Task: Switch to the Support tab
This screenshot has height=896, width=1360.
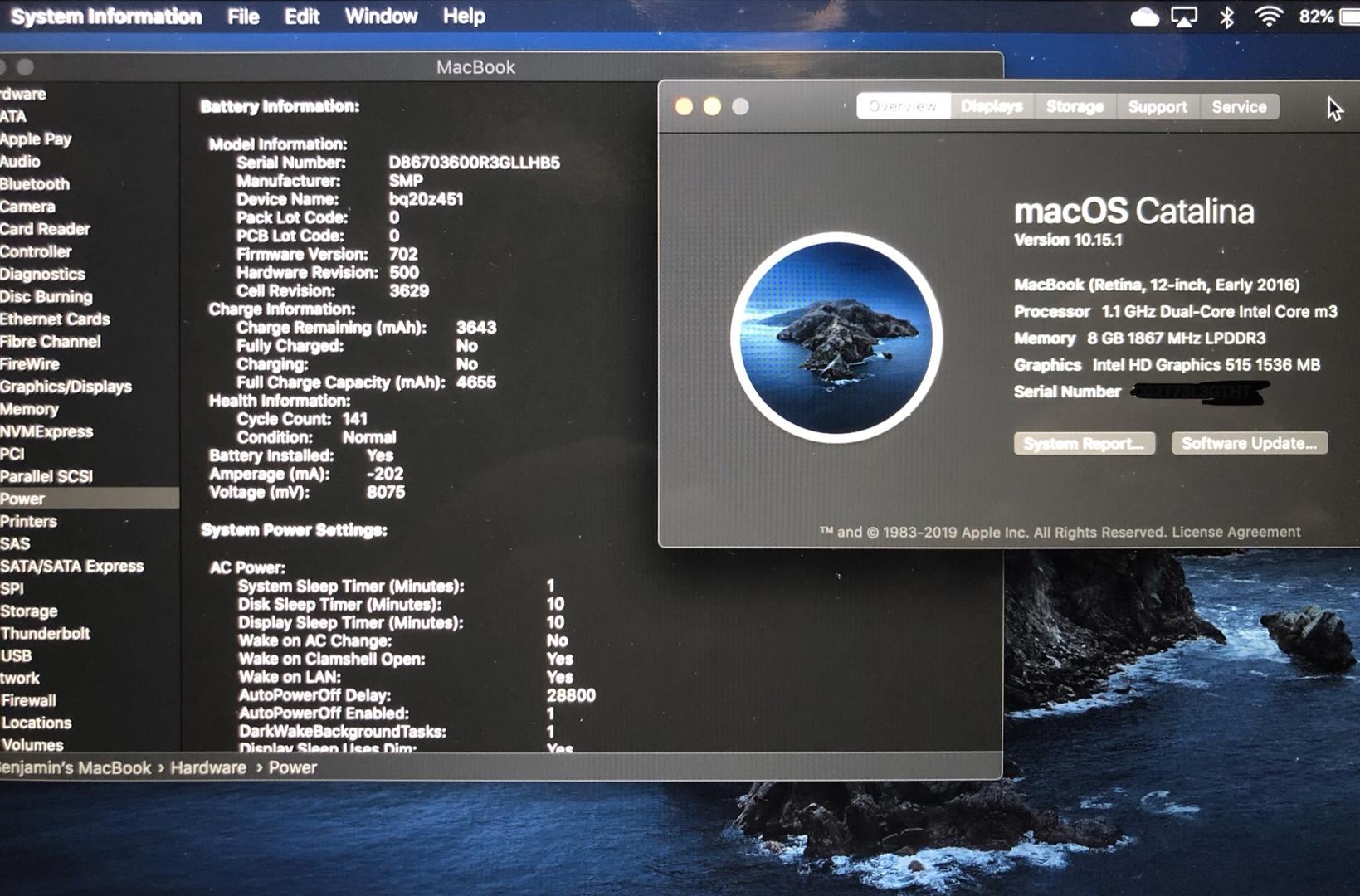Action: [x=1158, y=106]
